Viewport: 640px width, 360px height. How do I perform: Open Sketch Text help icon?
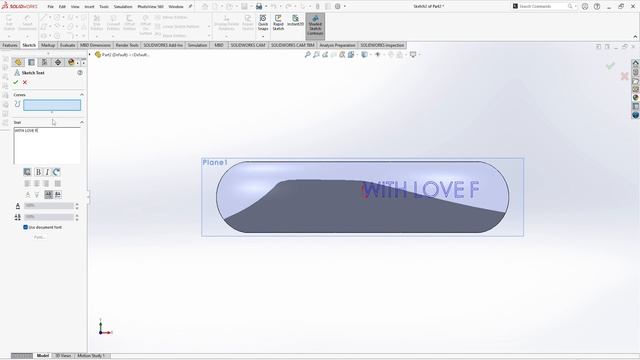pyautogui.click(x=80, y=72)
